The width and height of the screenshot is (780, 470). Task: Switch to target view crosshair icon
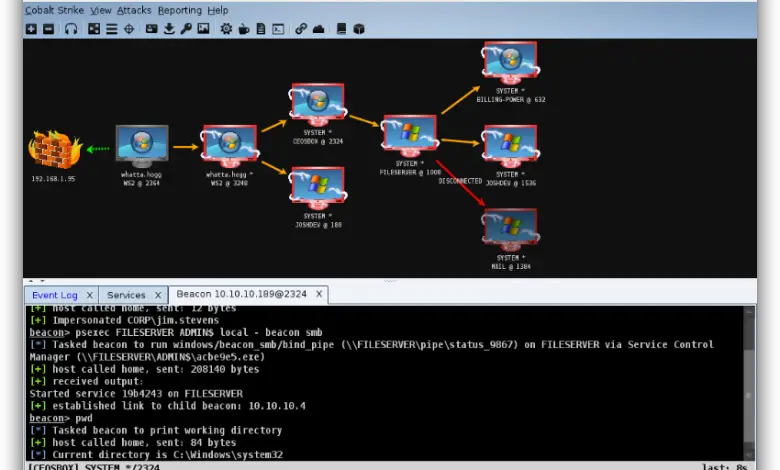click(x=129, y=29)
